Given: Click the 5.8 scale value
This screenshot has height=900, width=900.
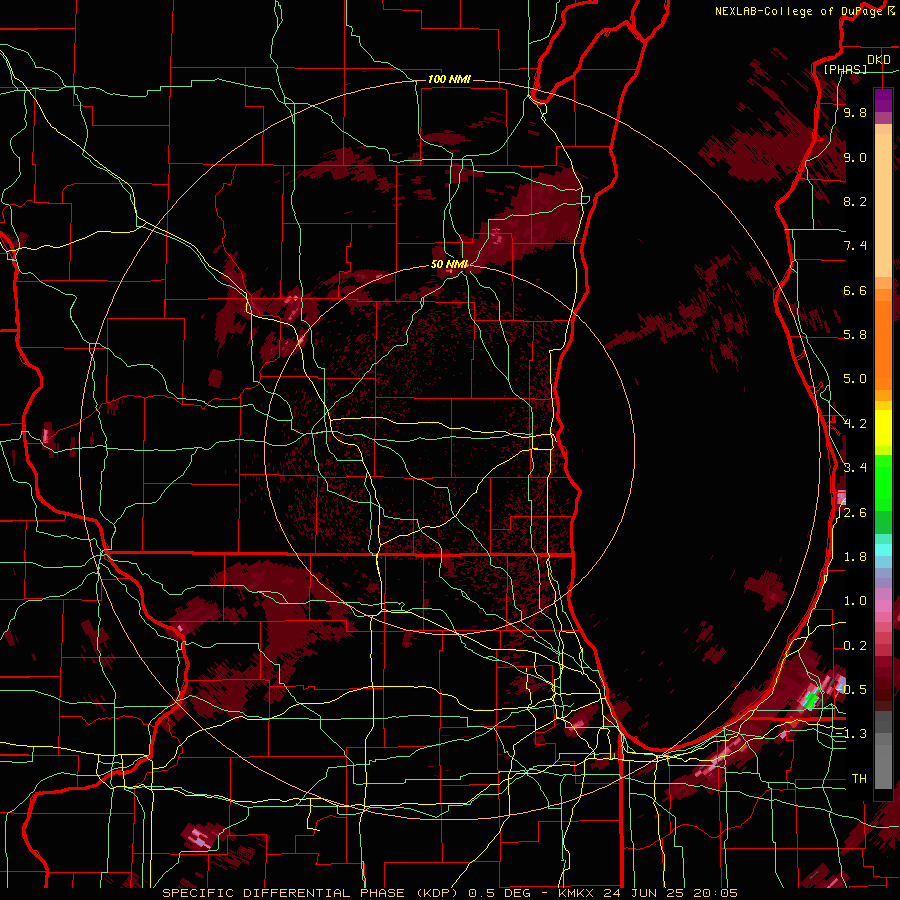Looking at the screenshot, I should 855,335.
